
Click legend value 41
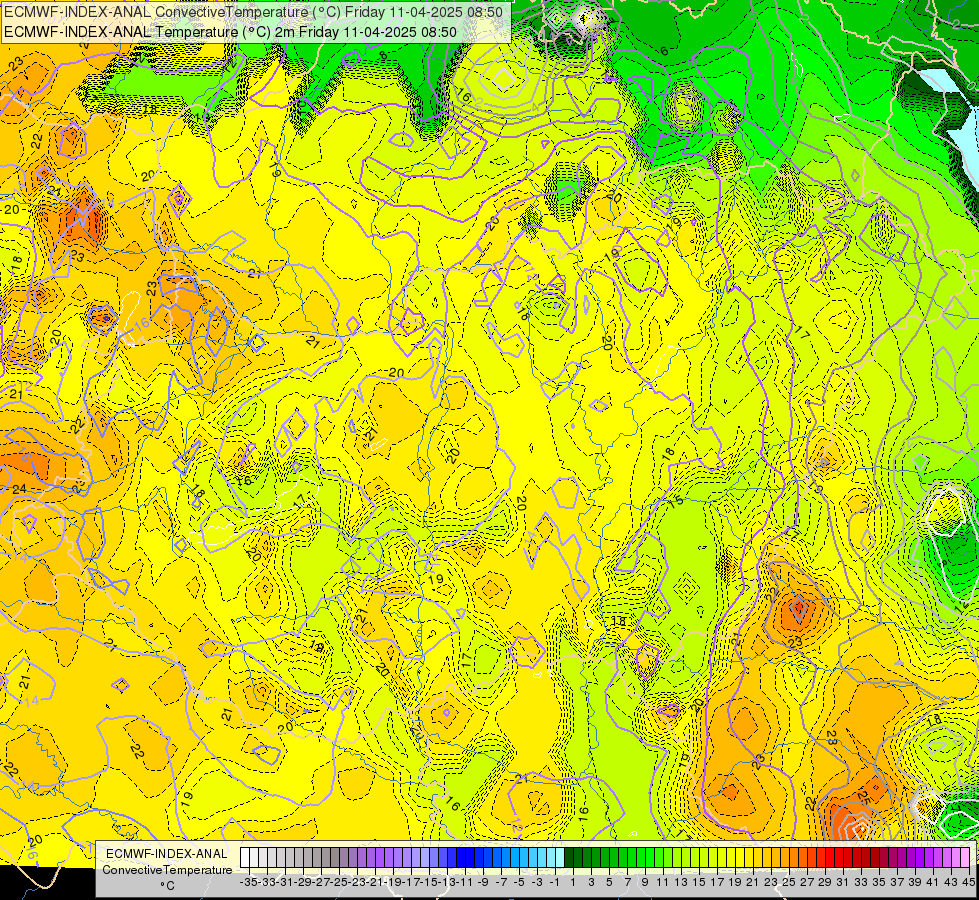point(933,882)
